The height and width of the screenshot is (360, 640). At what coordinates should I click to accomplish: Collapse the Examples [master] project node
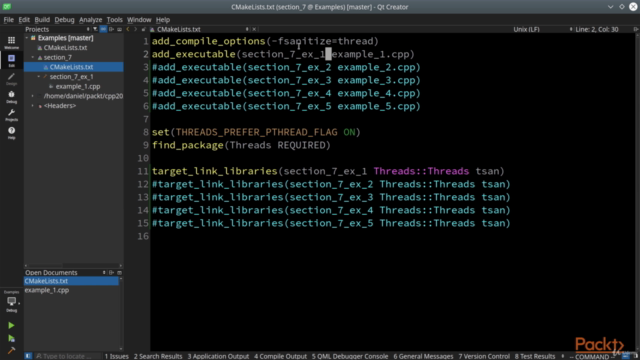click(x=27, y=38)
